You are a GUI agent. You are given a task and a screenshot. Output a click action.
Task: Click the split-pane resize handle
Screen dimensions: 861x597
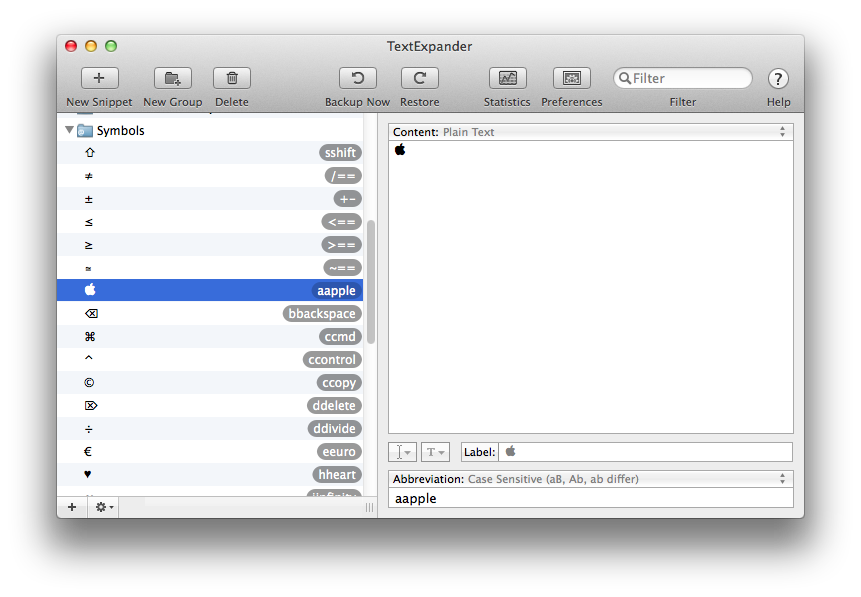[370, 507]
